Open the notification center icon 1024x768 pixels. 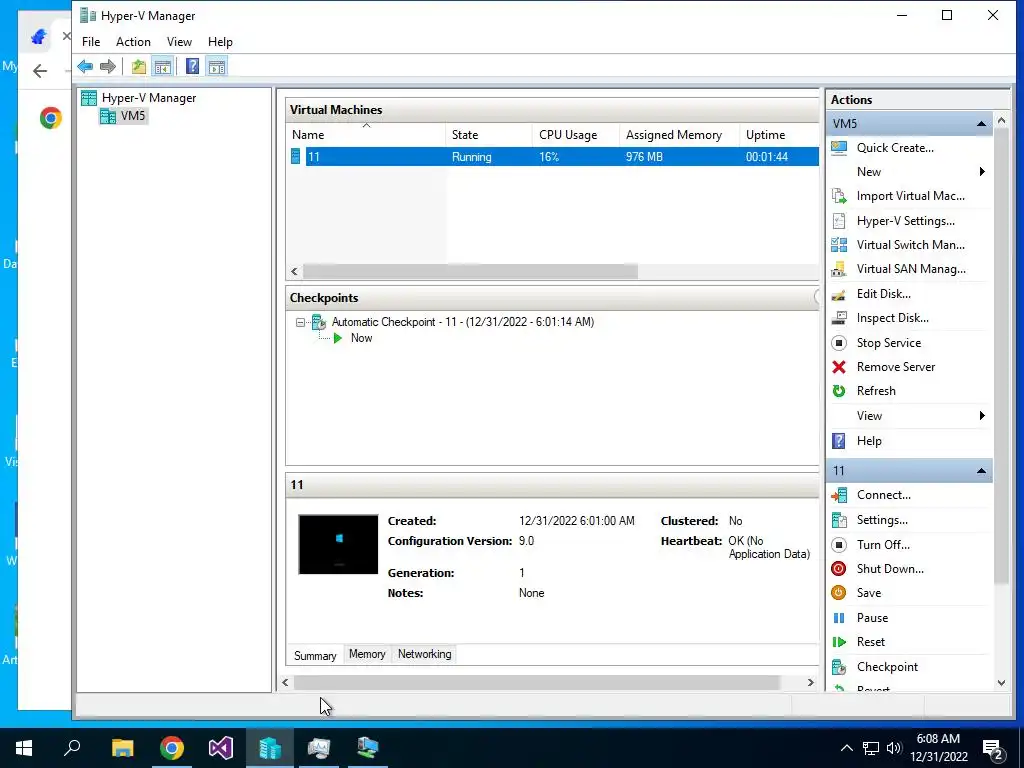993,748
